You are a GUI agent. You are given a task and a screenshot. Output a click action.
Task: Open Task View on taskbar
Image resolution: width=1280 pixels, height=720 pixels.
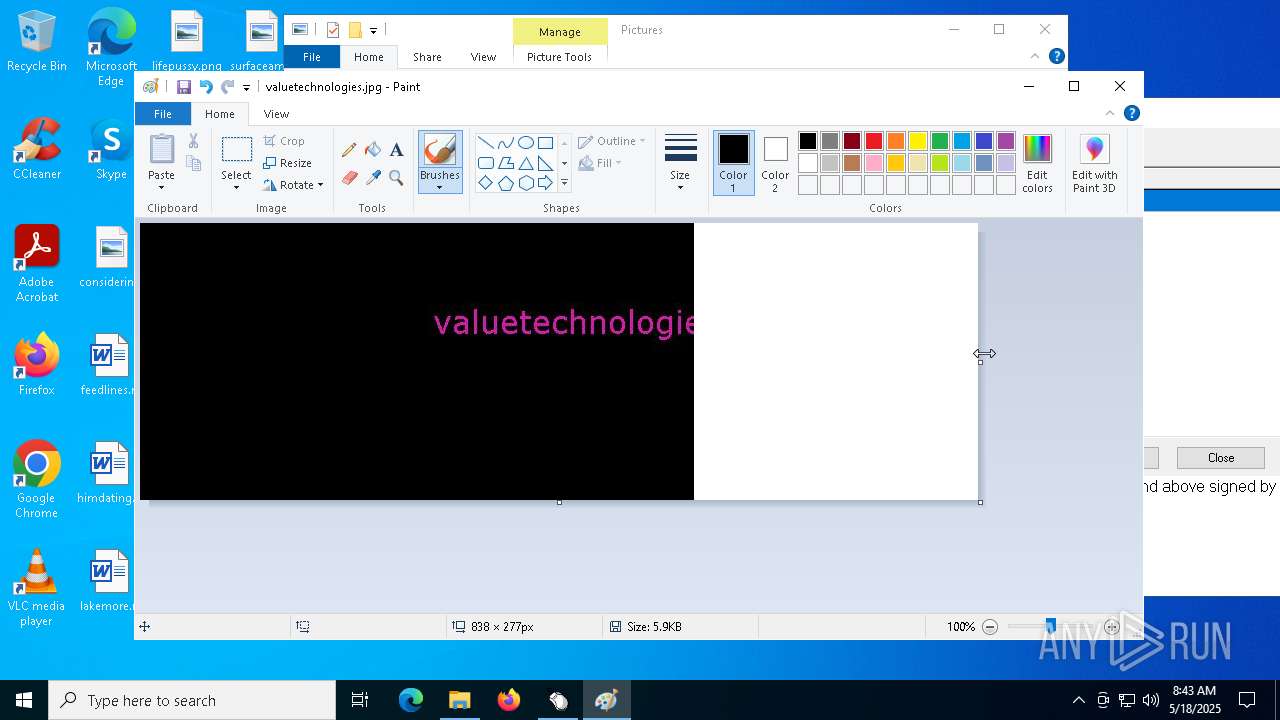(360, 700)
